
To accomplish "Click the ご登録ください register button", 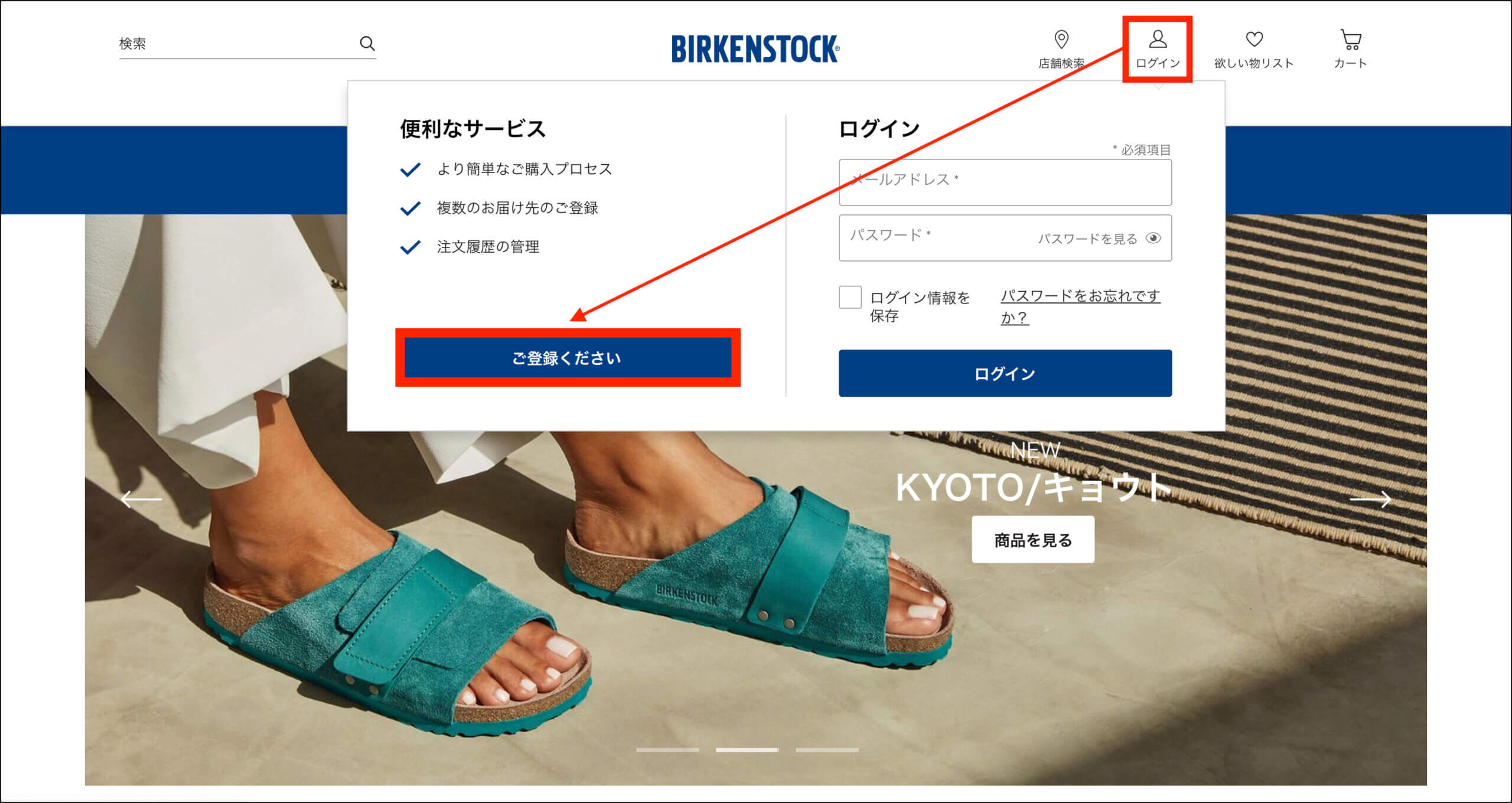I will point(568,358).
